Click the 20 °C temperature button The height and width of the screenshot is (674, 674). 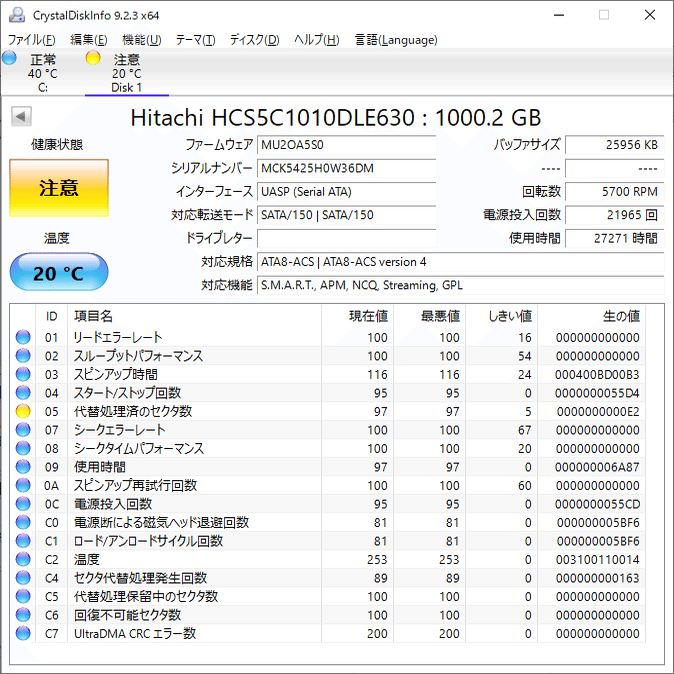[59, 273]
